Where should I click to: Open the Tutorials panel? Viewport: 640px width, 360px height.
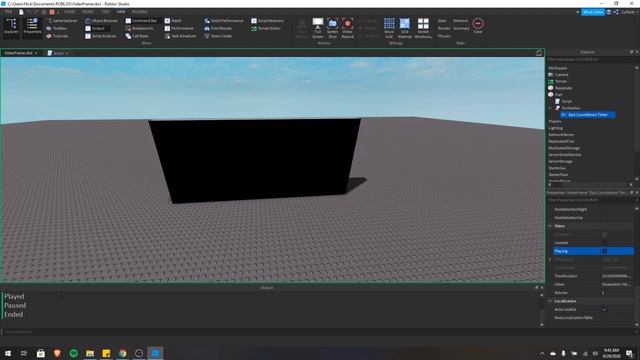(x=57, y=36)
